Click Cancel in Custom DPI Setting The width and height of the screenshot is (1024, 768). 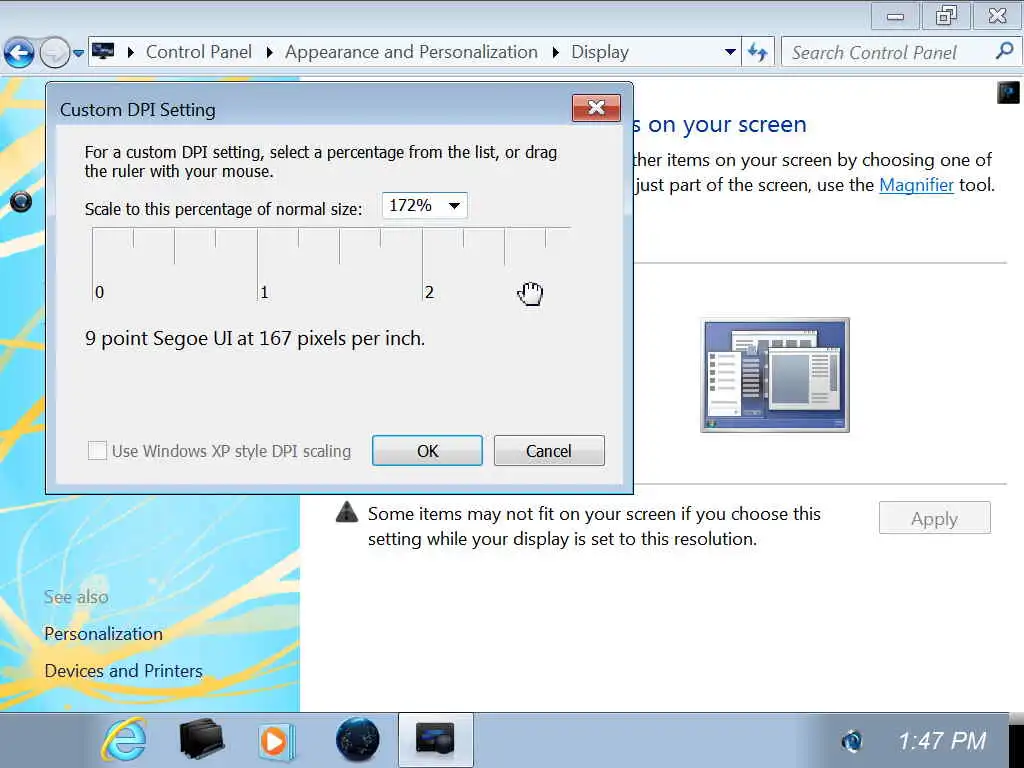(549, 451)
